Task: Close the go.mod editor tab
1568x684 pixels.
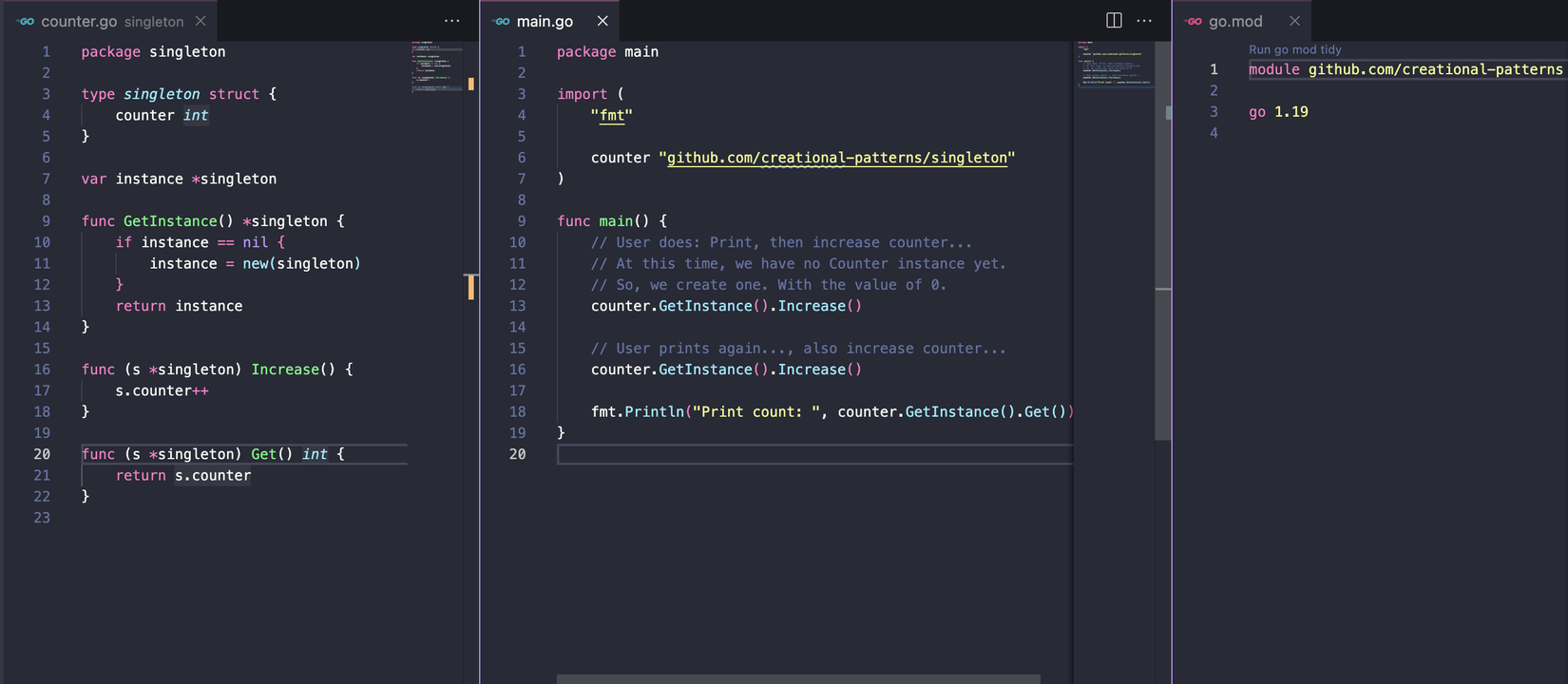Action: 1294,21
